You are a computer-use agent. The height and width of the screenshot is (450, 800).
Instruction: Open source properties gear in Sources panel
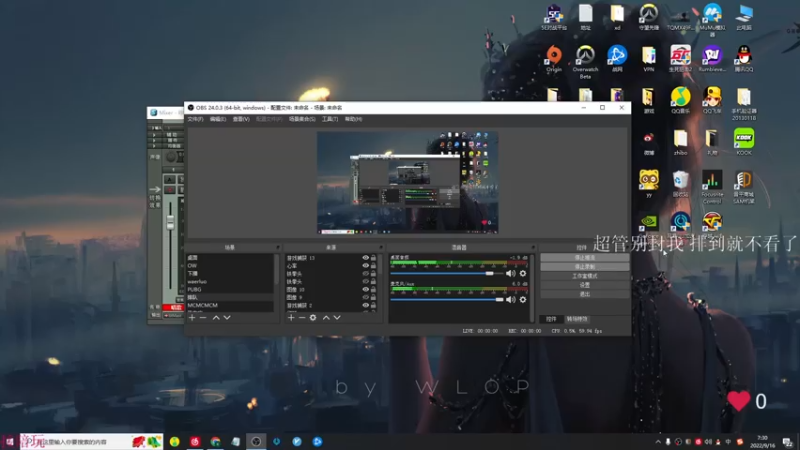[313, 317]
